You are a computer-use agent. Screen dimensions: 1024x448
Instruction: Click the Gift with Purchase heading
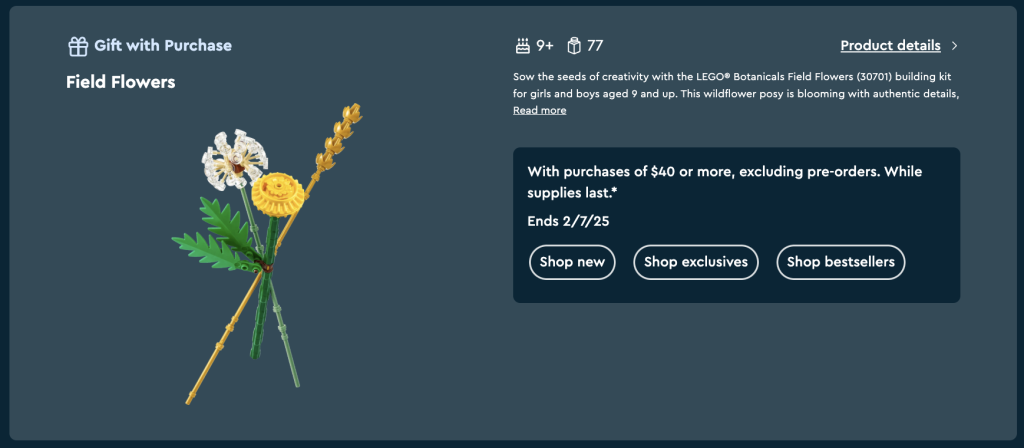pos(163,45)
